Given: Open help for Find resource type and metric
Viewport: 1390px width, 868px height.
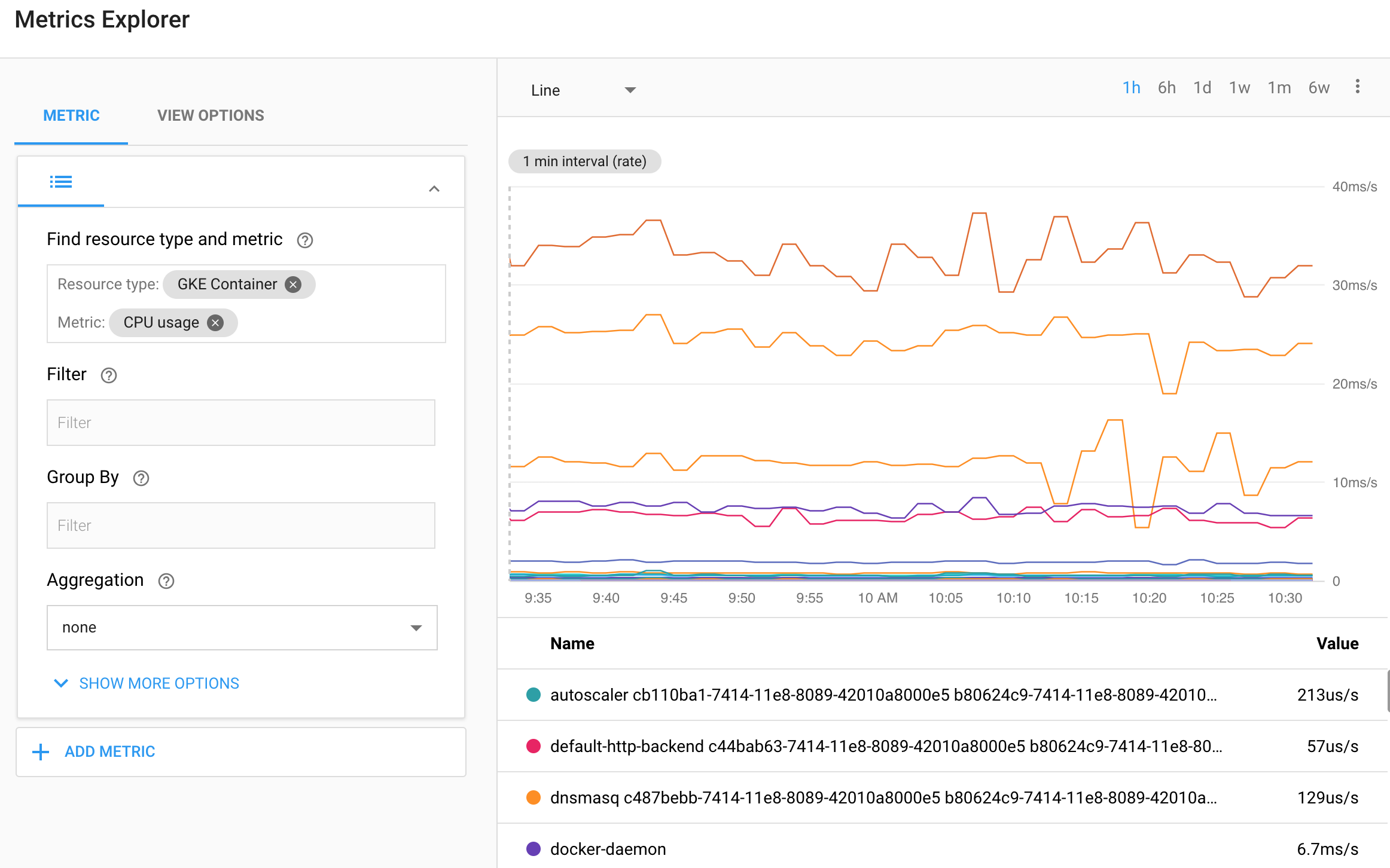Looking at the screenshot, I should click(x=305, y=240).
